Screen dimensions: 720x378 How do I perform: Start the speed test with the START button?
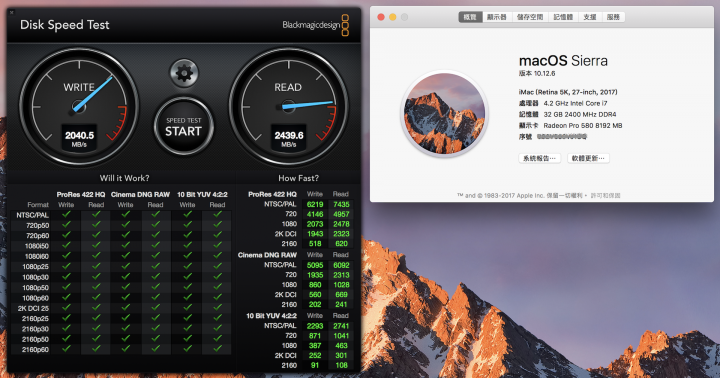pyautogui.click(x=184, y=127)
